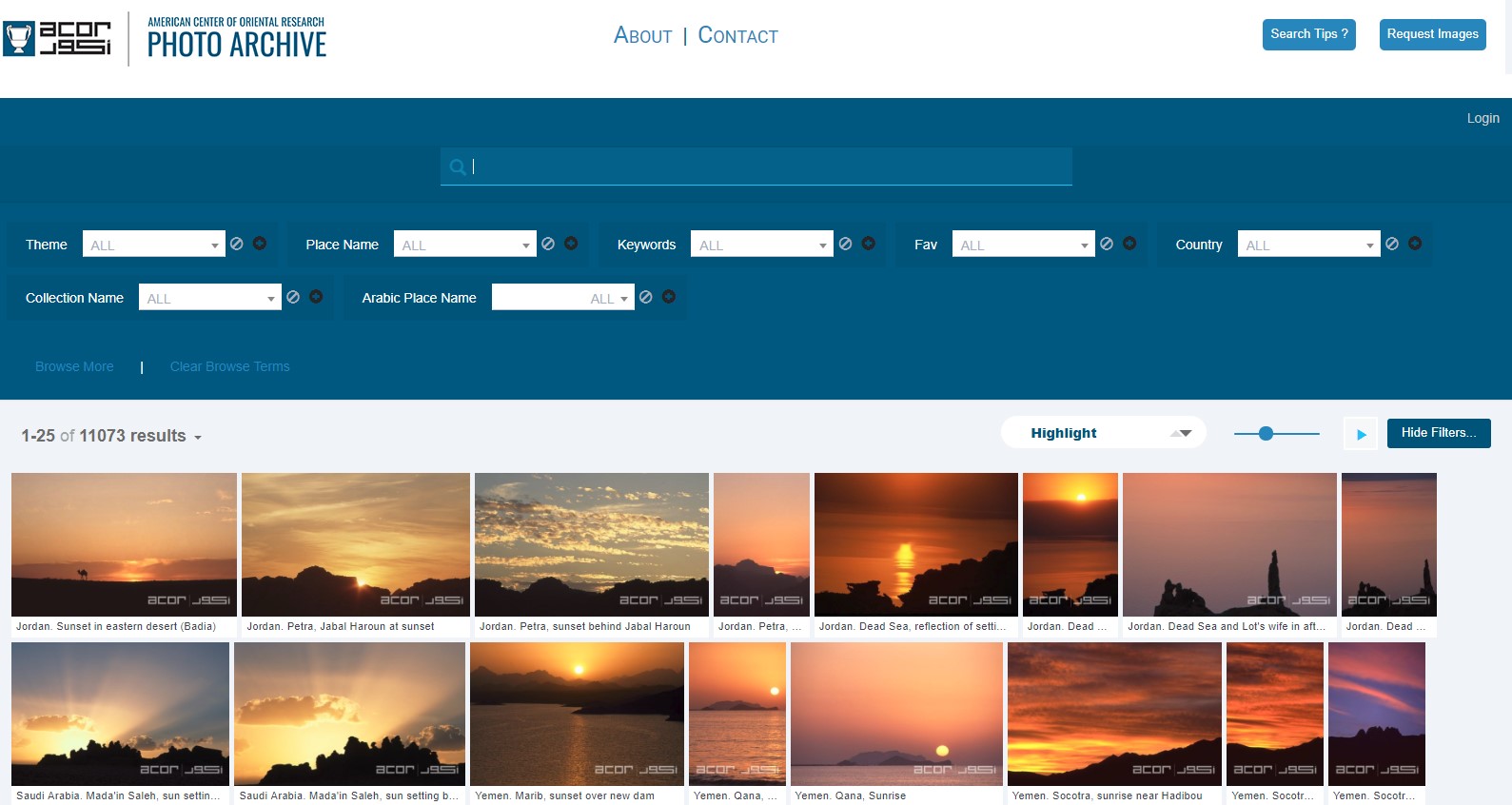Viewport: 1512px width, 805px height.
Task: Click the Clear Browse Terms link
Action: pos(229,366)
